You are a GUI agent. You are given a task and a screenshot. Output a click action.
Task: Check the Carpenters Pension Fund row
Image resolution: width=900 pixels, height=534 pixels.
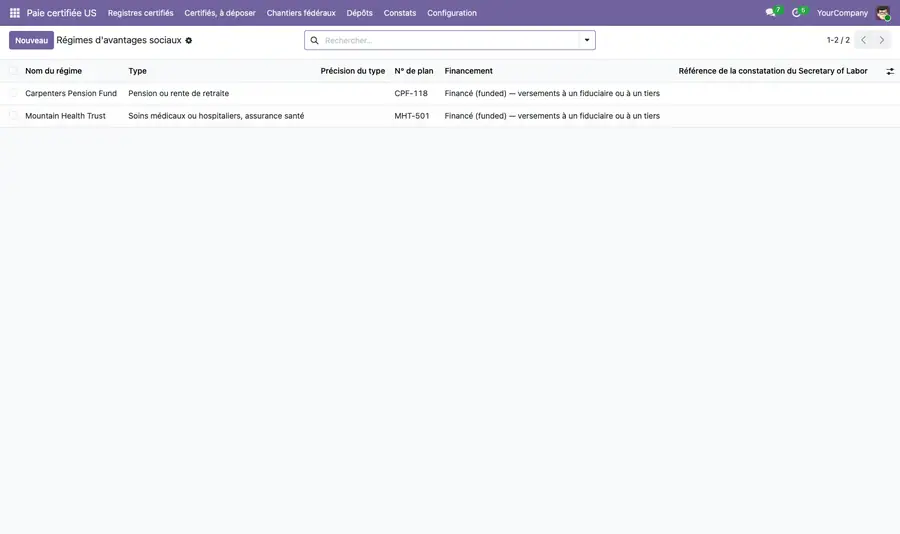[x=13, y=93]
